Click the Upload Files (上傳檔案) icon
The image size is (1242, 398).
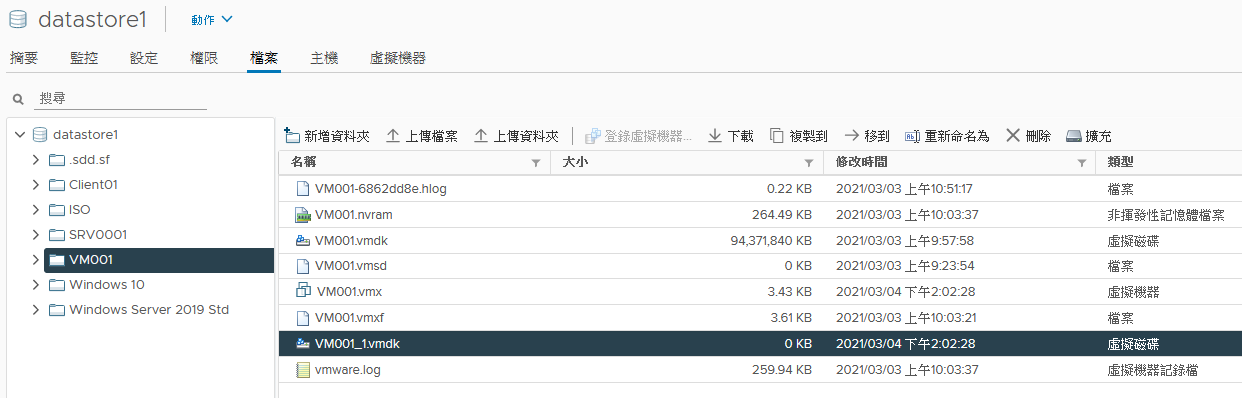(393, 136)
